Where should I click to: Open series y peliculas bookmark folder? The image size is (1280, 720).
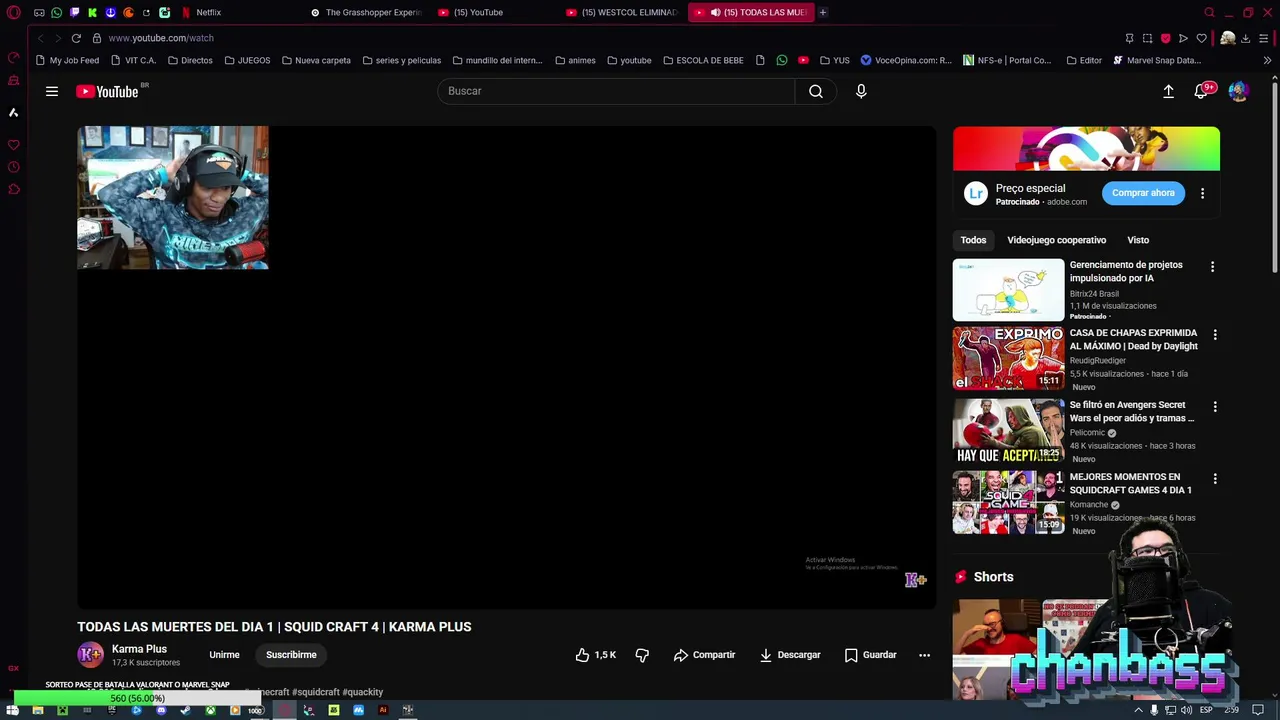click(x=401, y=60)
